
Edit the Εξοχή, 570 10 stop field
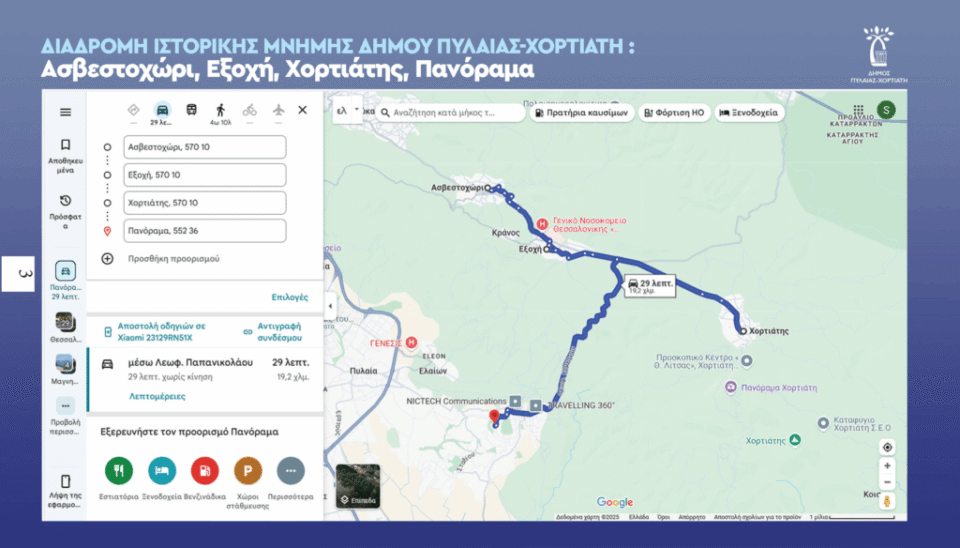[204, 175]
